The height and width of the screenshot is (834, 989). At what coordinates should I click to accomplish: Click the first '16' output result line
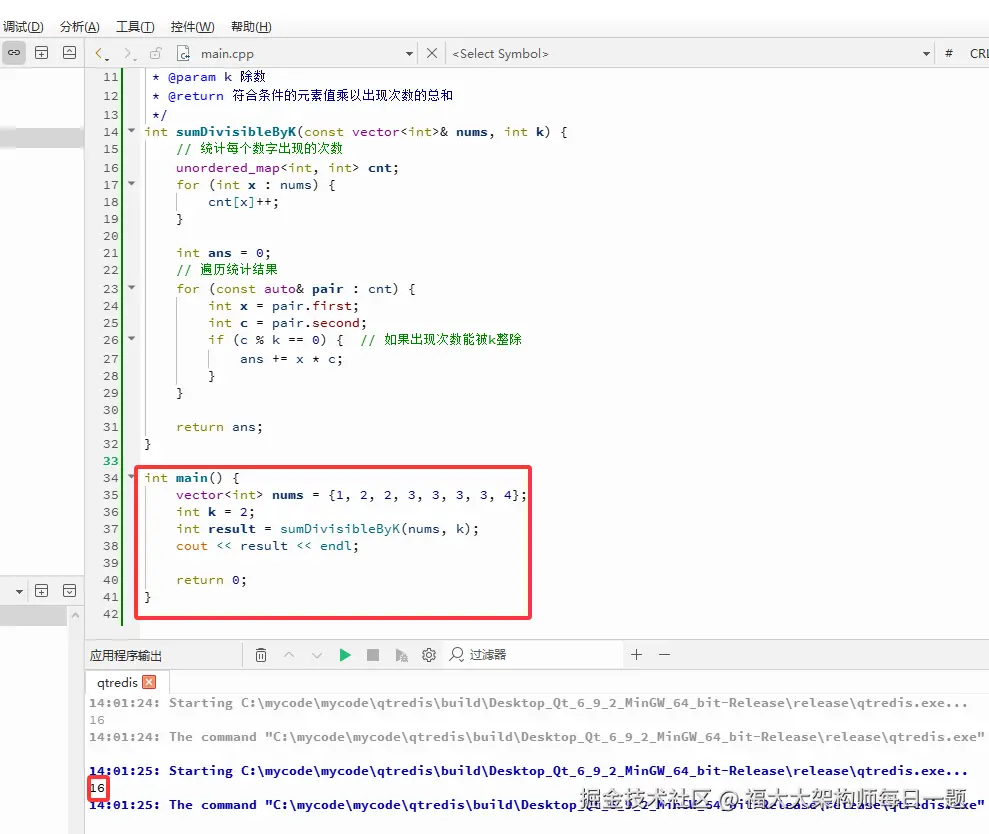(x=97, y=720)
